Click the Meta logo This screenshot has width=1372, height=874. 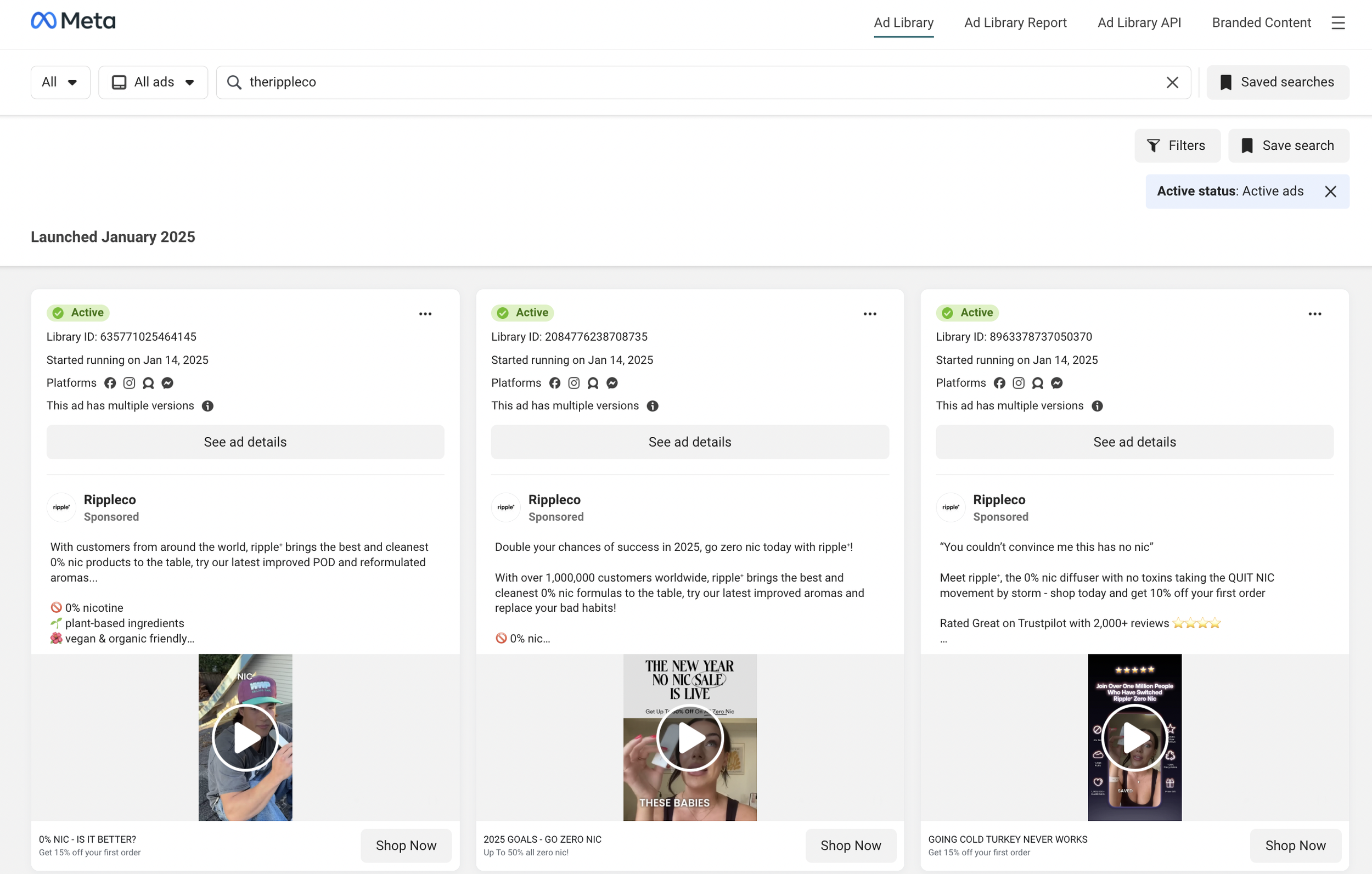coord(73,21)
